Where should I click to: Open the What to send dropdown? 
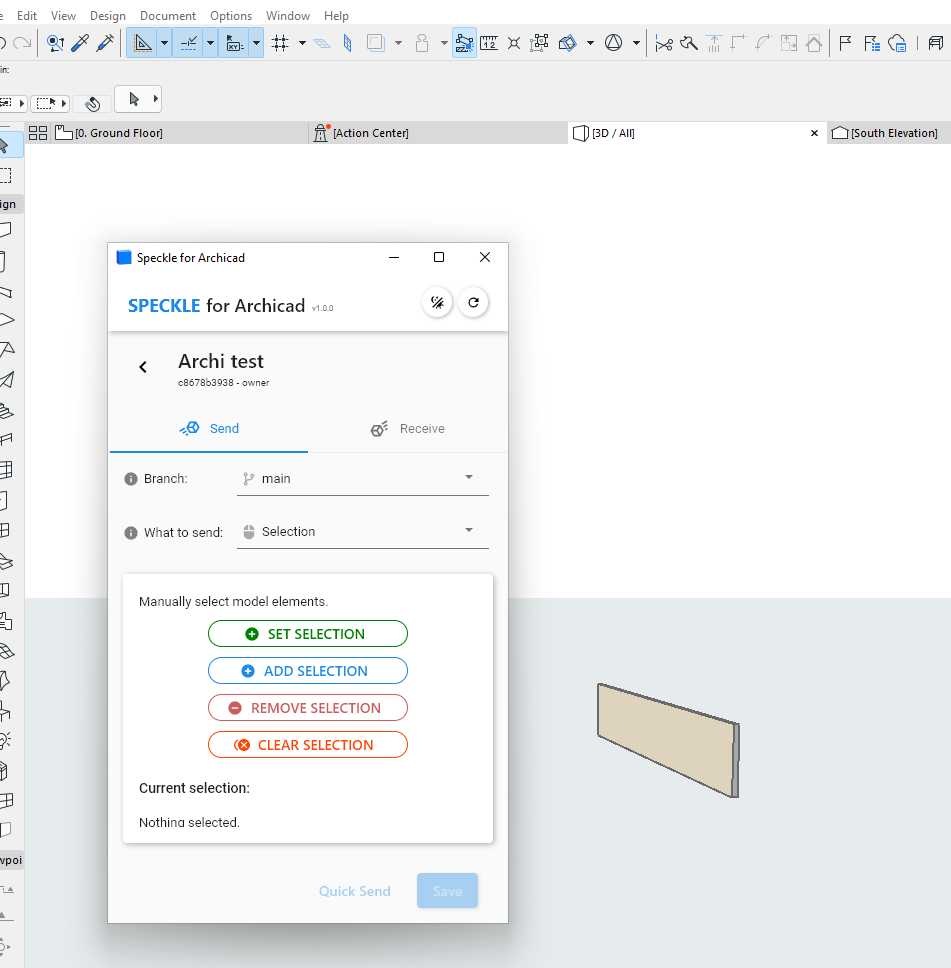coord(362,531)
